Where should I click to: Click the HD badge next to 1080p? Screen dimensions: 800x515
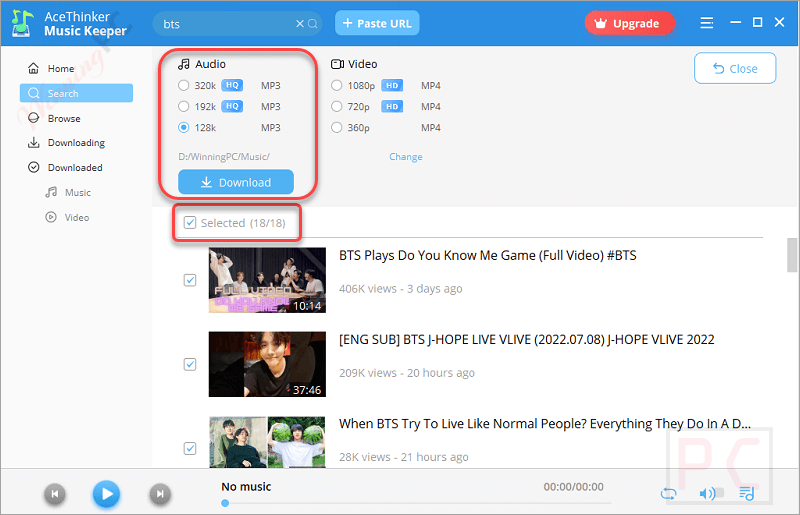tap(392, 85)
